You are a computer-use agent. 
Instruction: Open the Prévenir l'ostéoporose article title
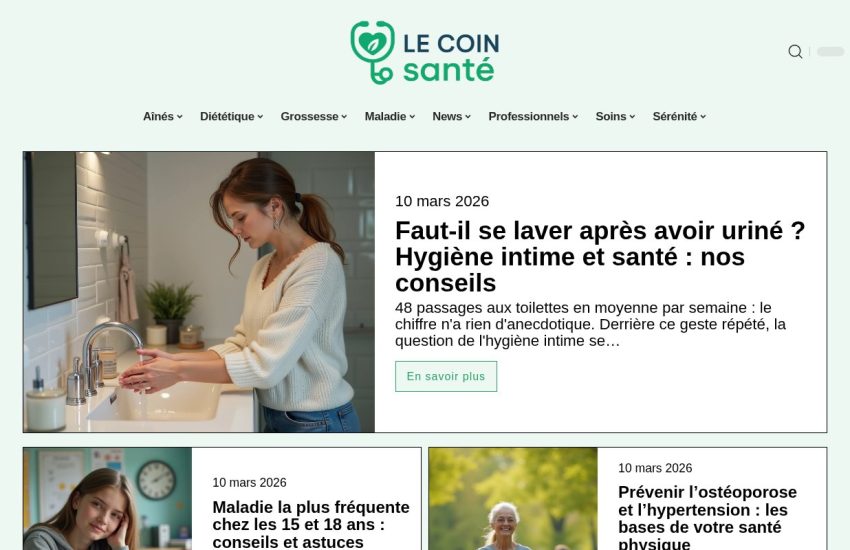707,517
